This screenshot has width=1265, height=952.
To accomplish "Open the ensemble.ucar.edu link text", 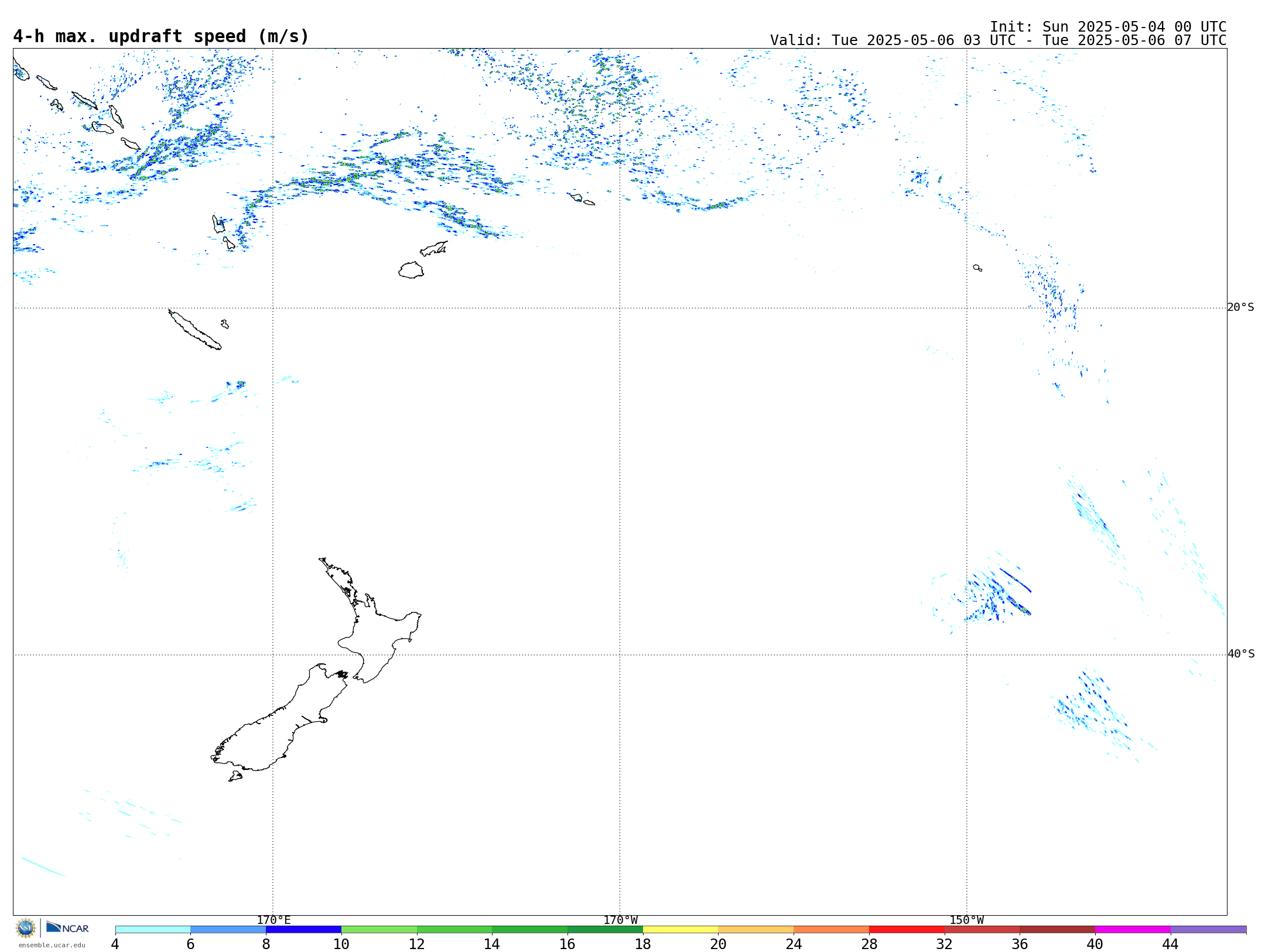I will (52, 945).
